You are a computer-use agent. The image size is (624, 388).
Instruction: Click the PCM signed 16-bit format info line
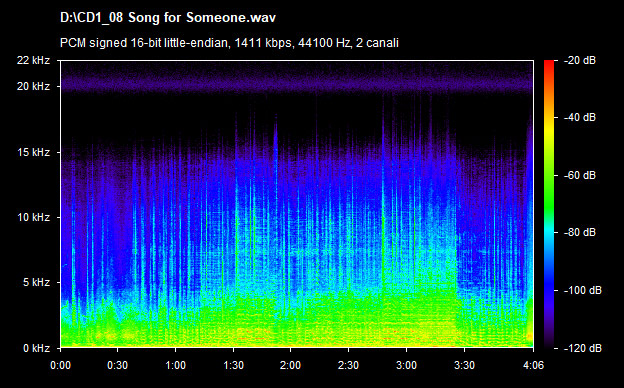[229, 43]
